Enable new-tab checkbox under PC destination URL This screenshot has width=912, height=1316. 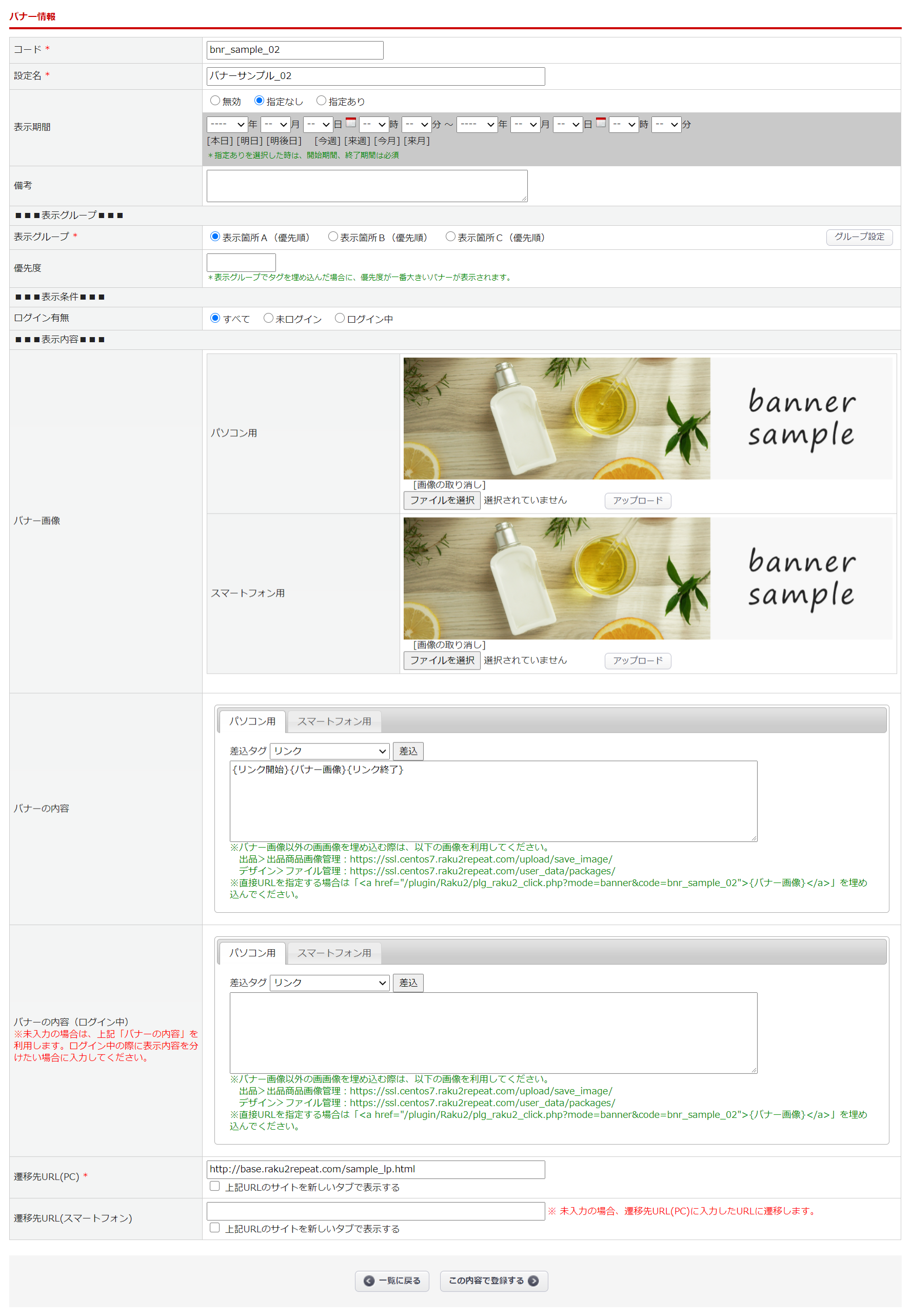click(x=215, y=1186)
